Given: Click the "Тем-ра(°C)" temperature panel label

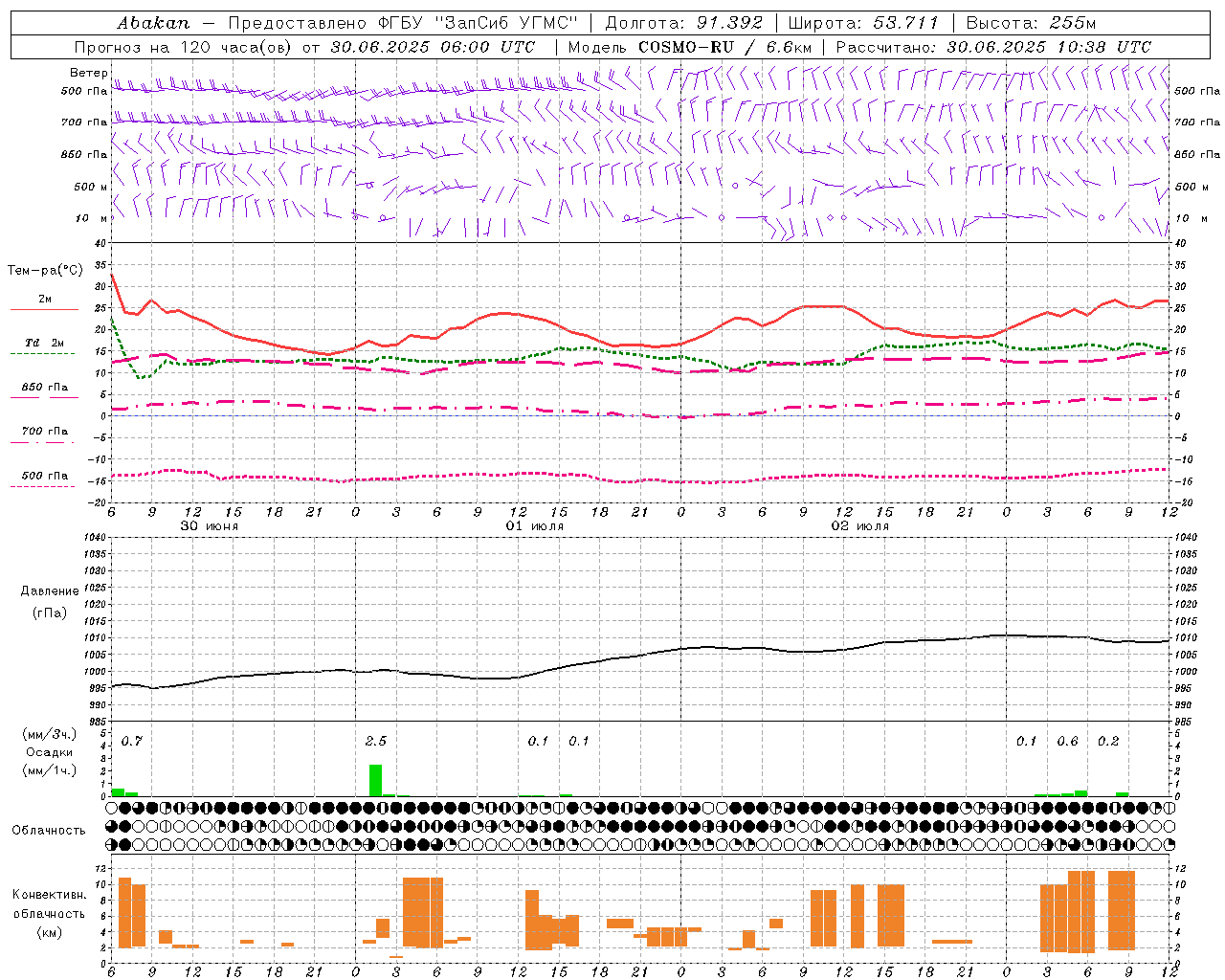Looking at the screenshot, I should (45, 271).
